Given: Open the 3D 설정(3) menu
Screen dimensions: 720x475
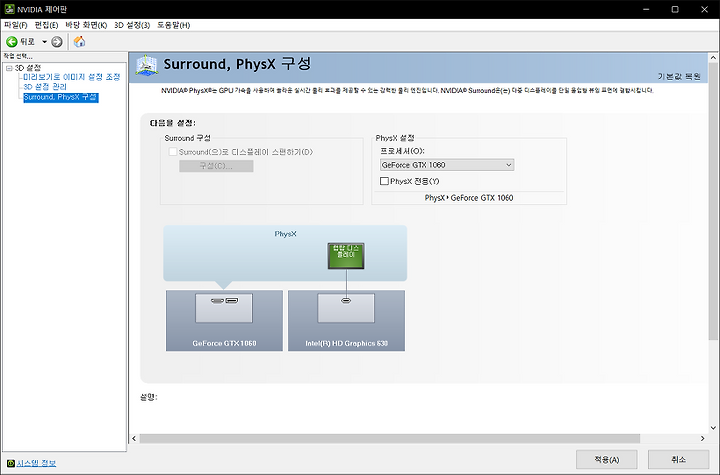Looking at the screenshot, I should tap(132, 25).
